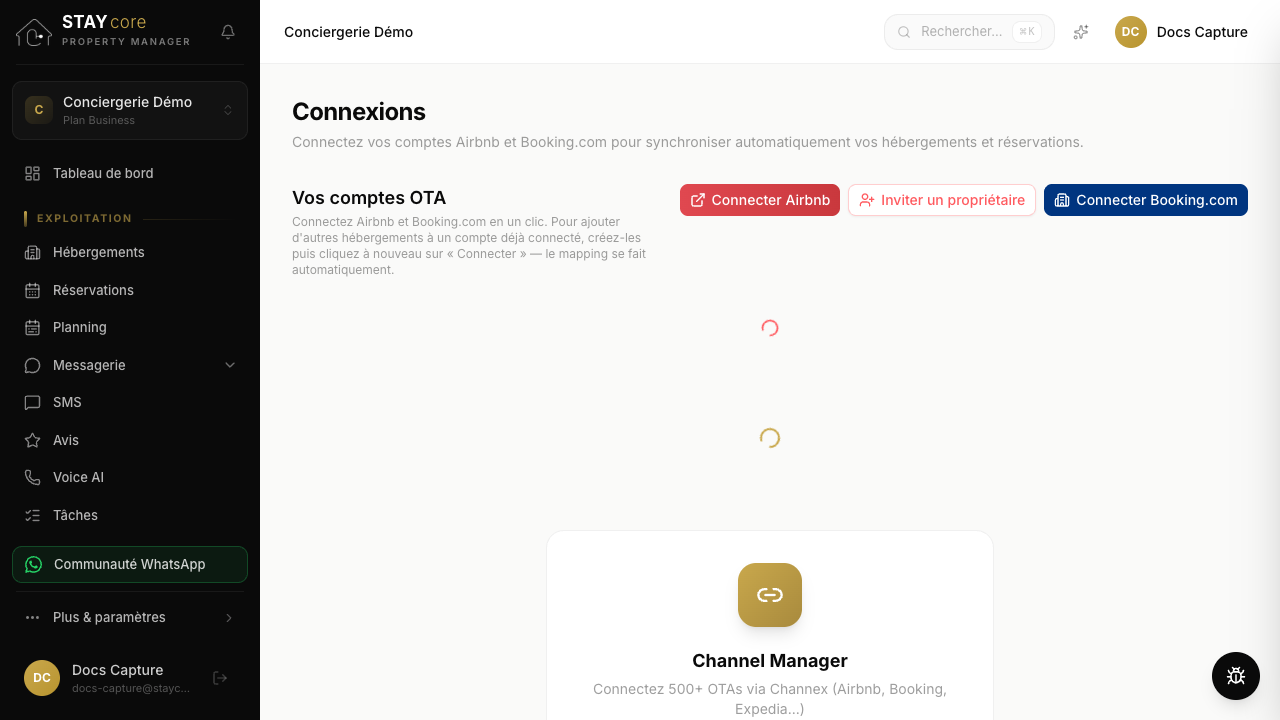Open the top-right DC avatar

[x=1131, y=32]
